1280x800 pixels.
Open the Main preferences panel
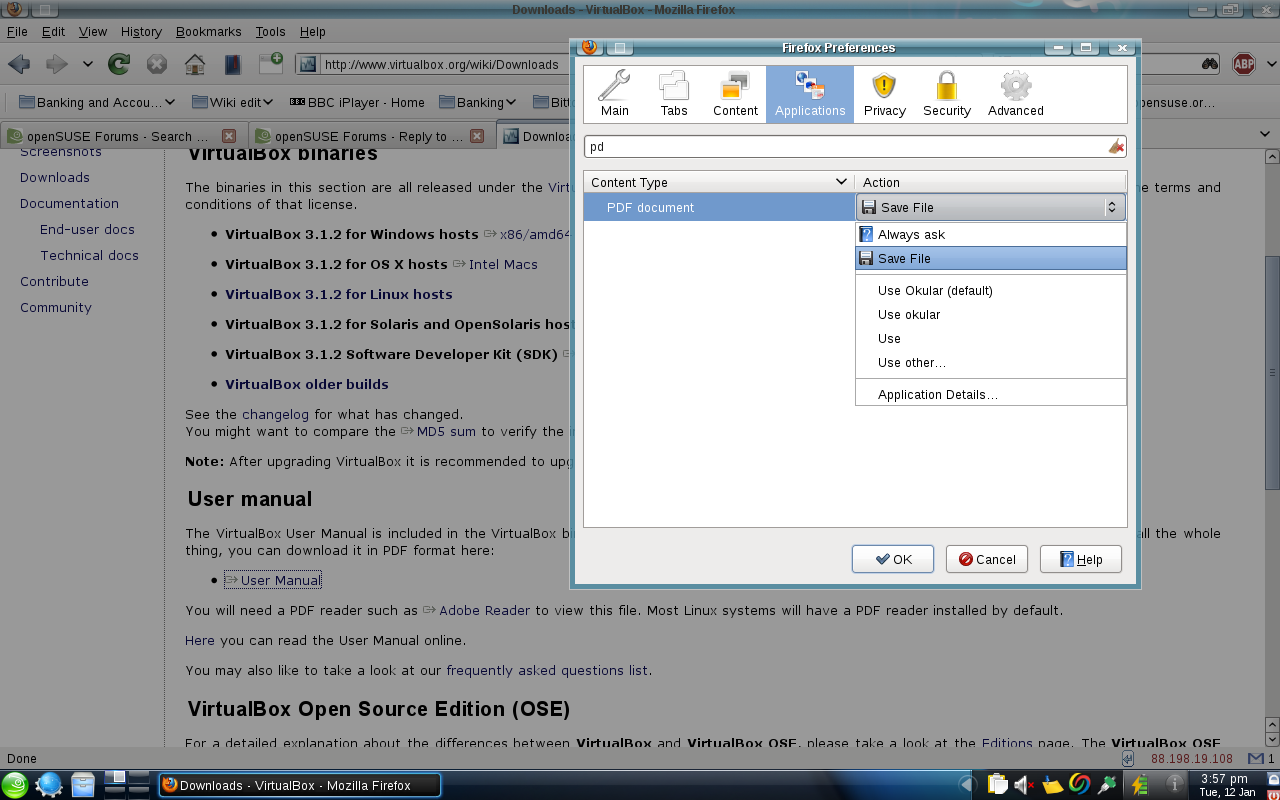[x=614, y=94]
